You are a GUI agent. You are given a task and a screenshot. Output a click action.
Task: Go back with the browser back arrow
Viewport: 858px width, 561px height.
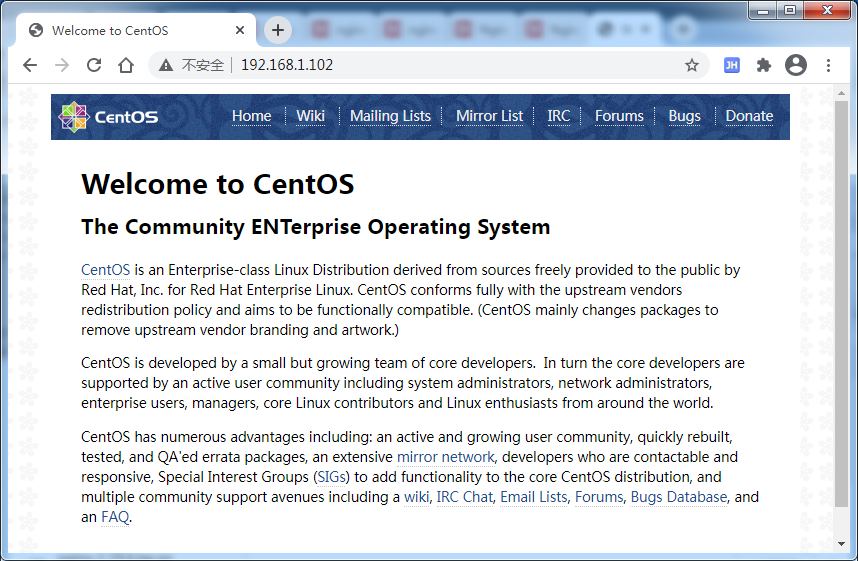30,65
